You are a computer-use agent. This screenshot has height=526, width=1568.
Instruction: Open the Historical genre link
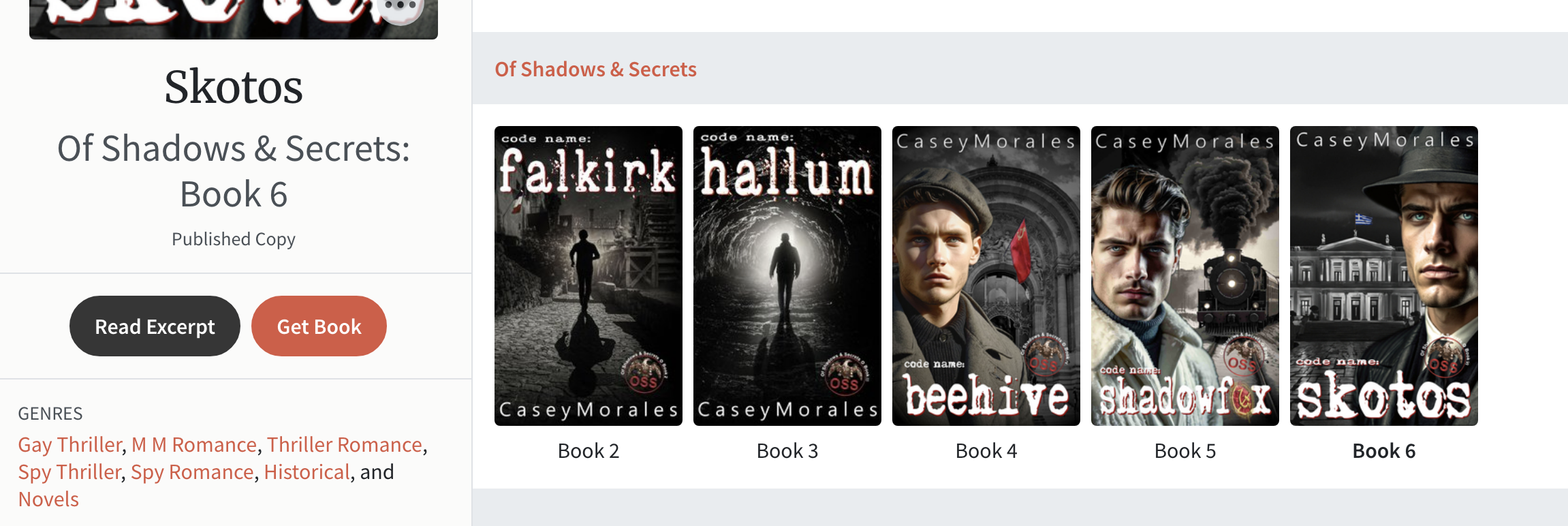point(307,472)
